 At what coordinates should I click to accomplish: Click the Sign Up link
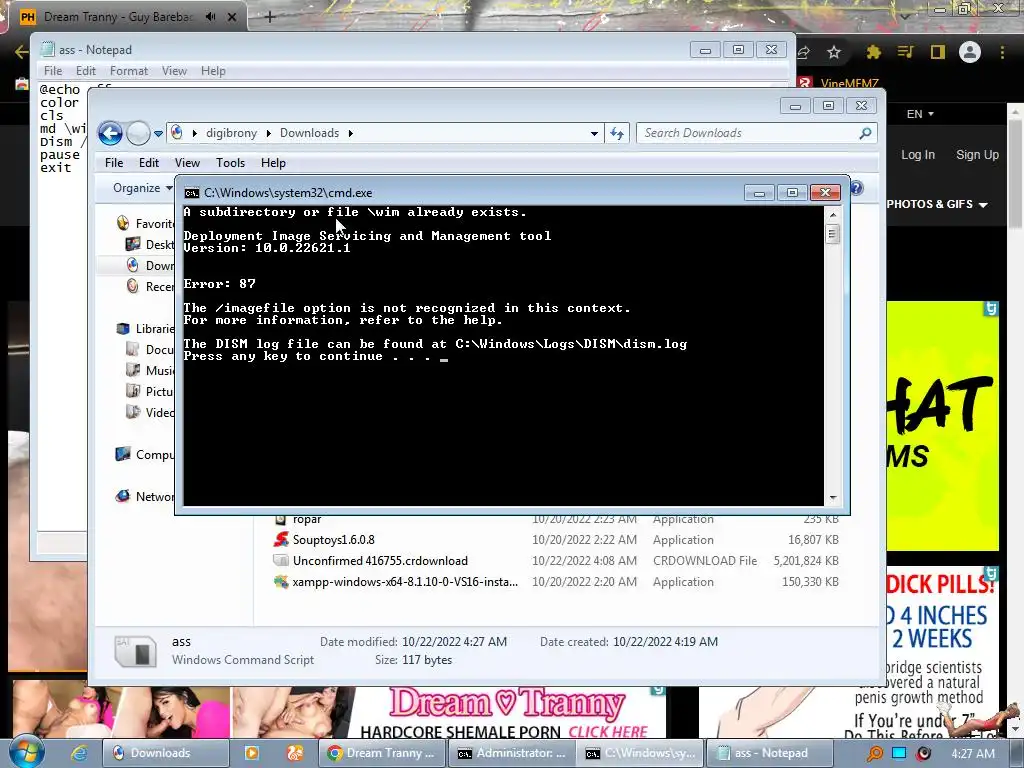click(977, 155)
